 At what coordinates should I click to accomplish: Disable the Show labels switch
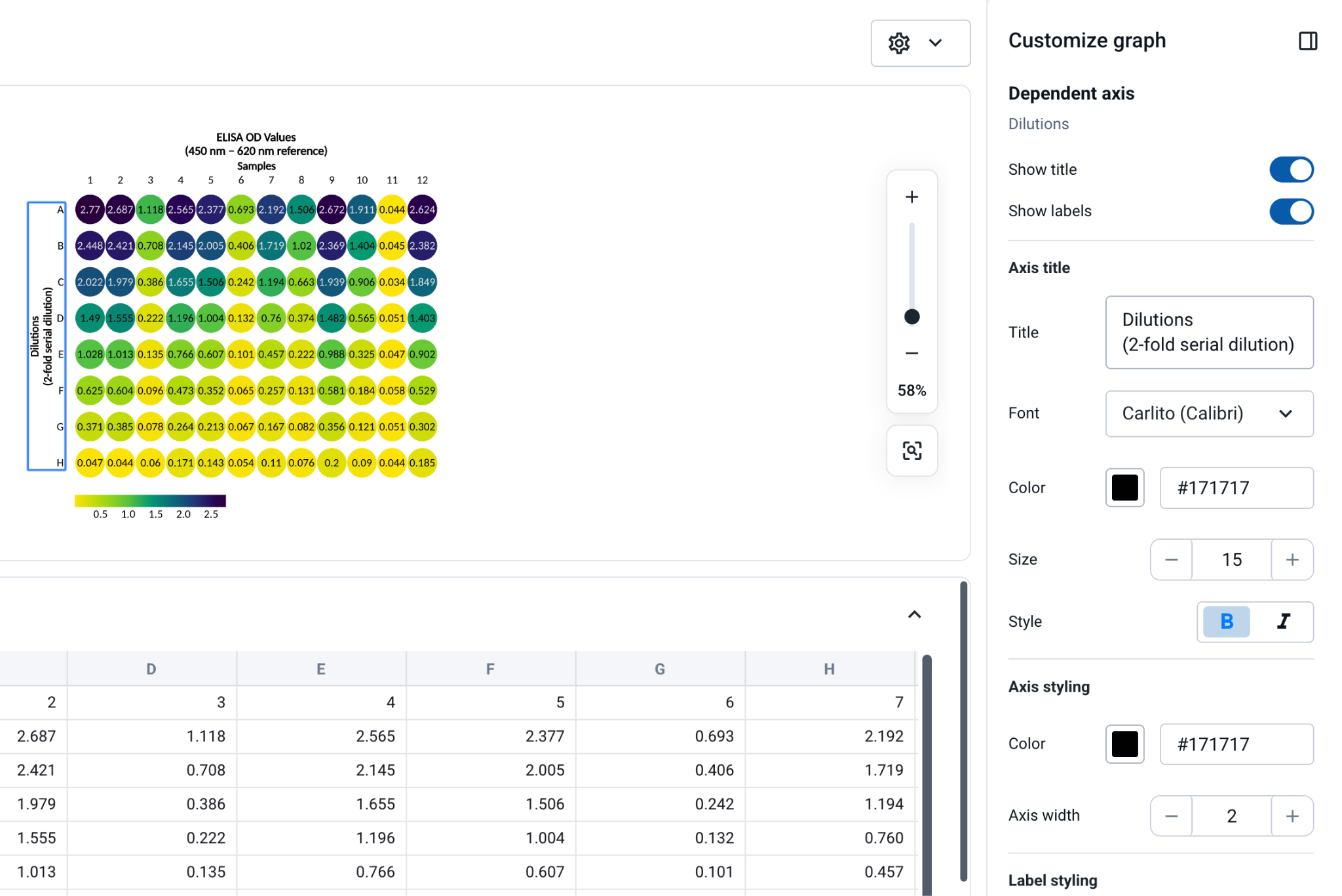(1292, 212)
